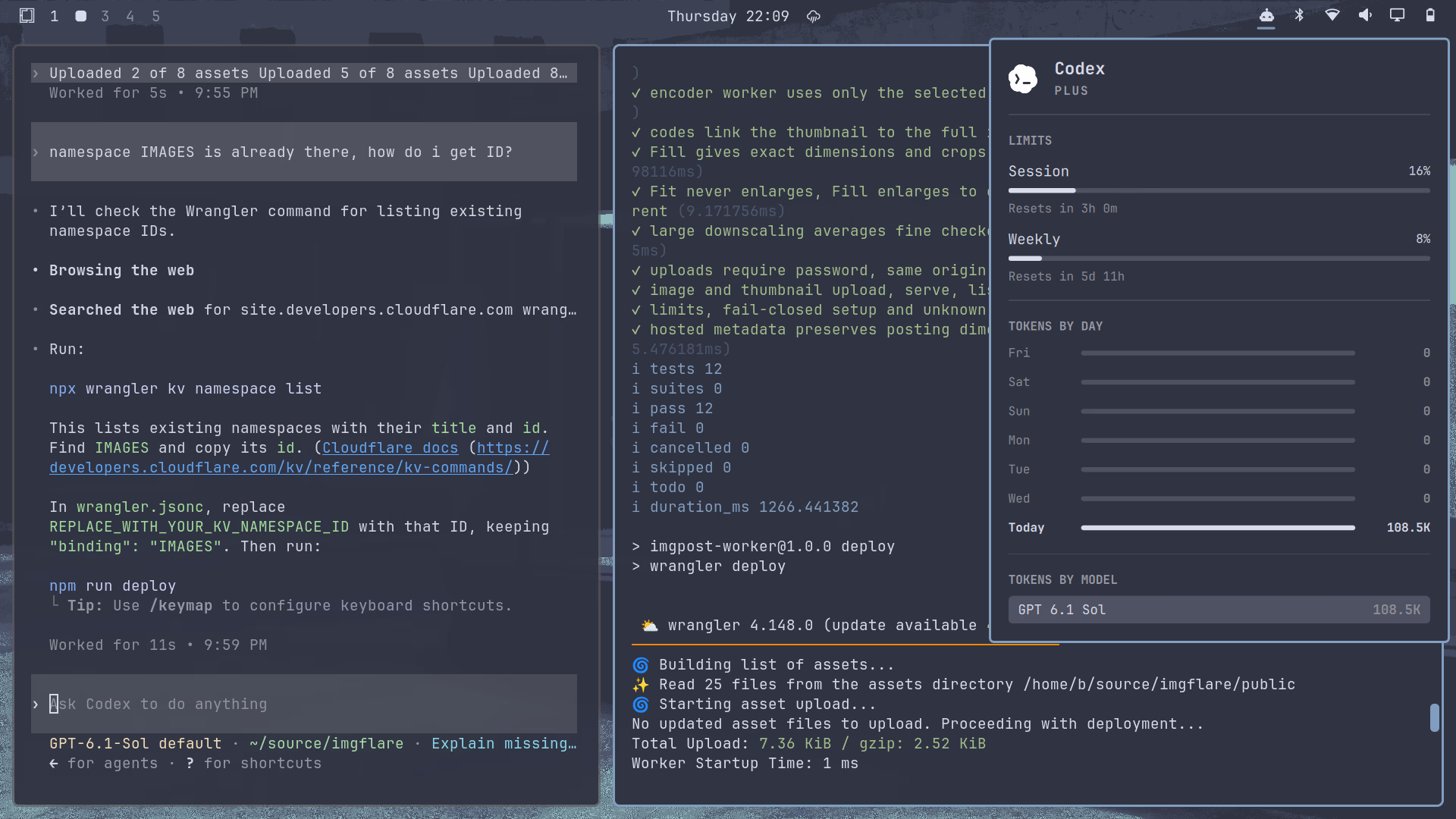Click the Ask Codex input field
Image resolution: width=1456 pixels, height=819 pixels.
[304, 704]
